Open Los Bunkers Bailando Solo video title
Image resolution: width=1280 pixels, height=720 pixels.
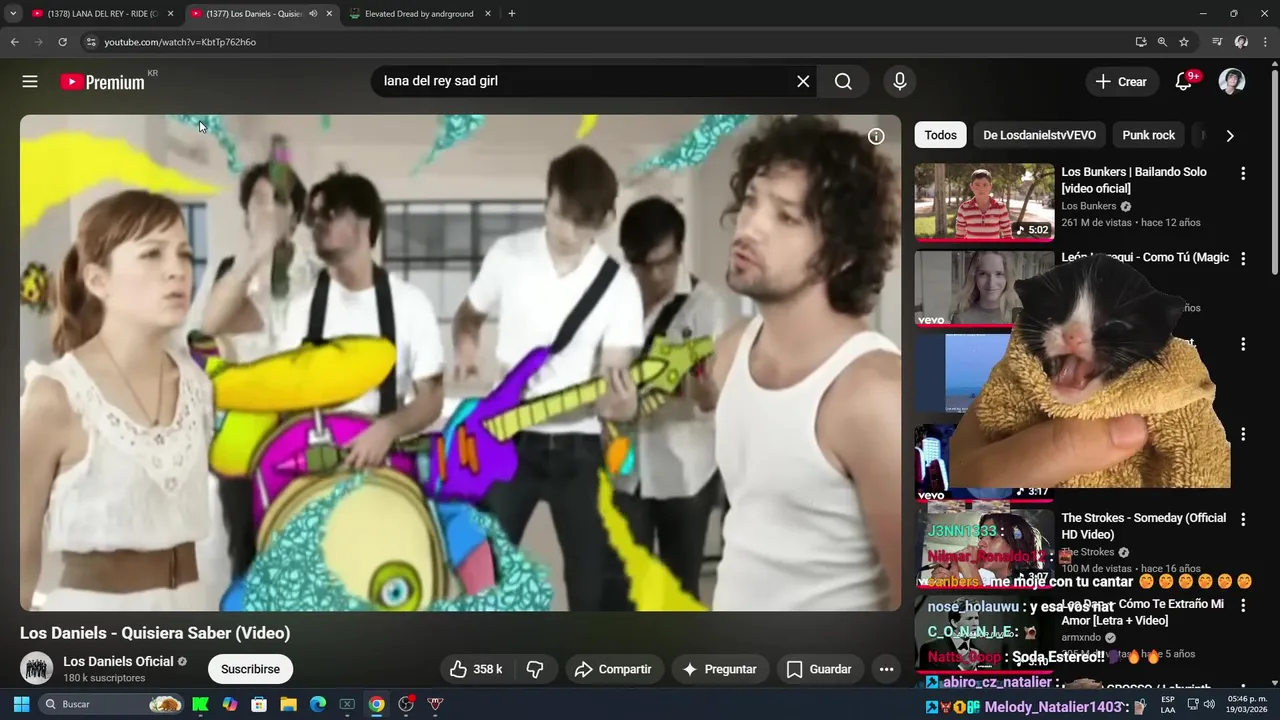coord(1134,180)
